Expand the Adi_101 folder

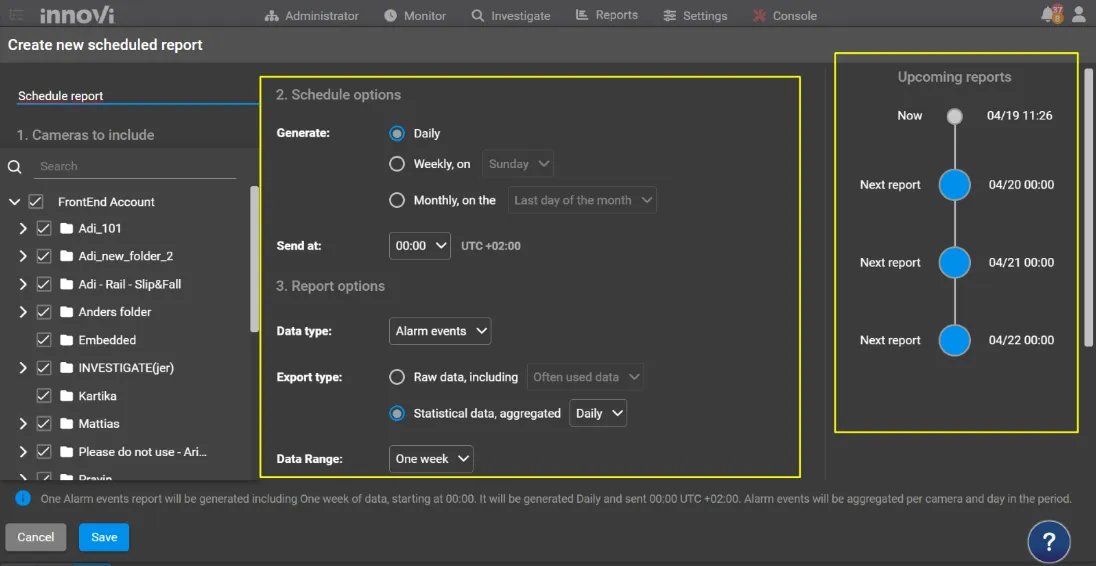click(x=22, y=228)
